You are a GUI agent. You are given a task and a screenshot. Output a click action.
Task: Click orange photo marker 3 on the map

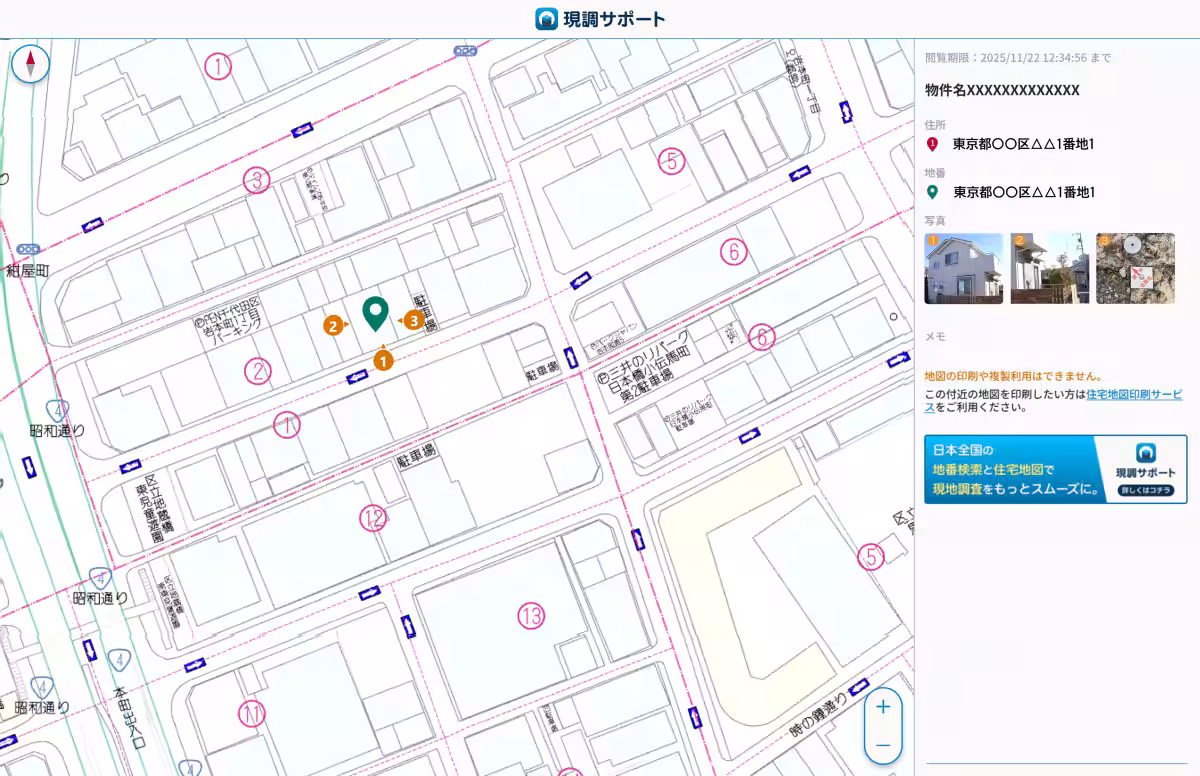click(x=412, y=320)
